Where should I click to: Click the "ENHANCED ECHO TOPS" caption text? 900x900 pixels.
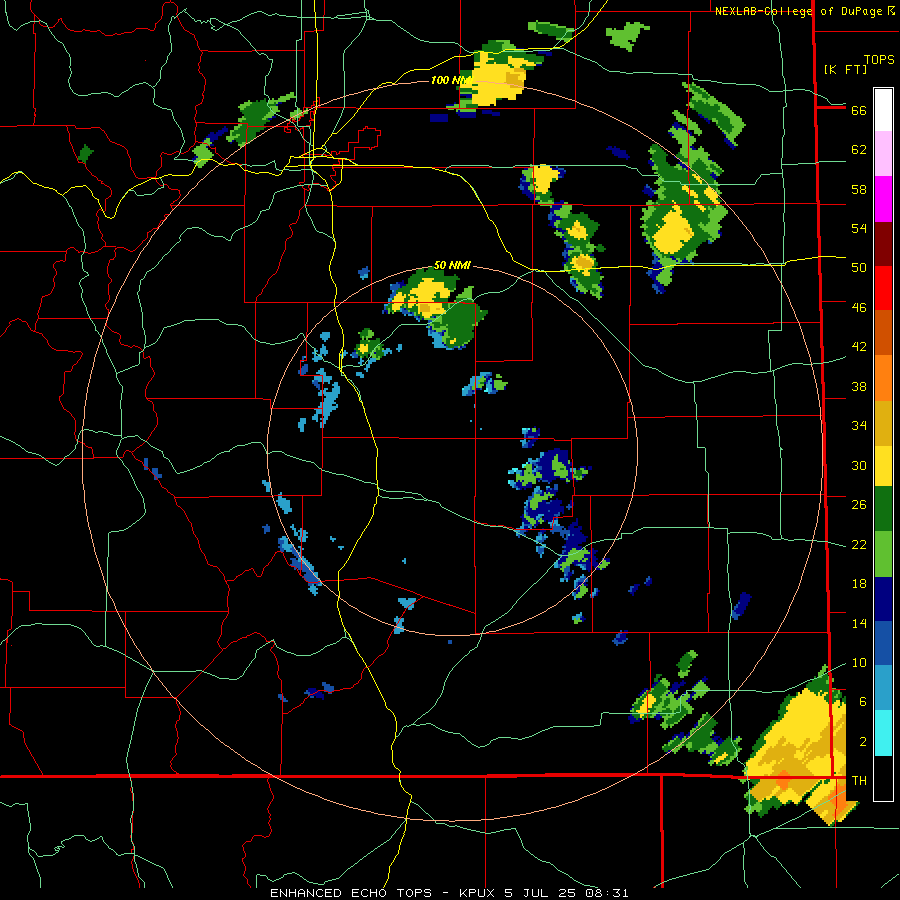pyautogui.click(x=351, y=893)
